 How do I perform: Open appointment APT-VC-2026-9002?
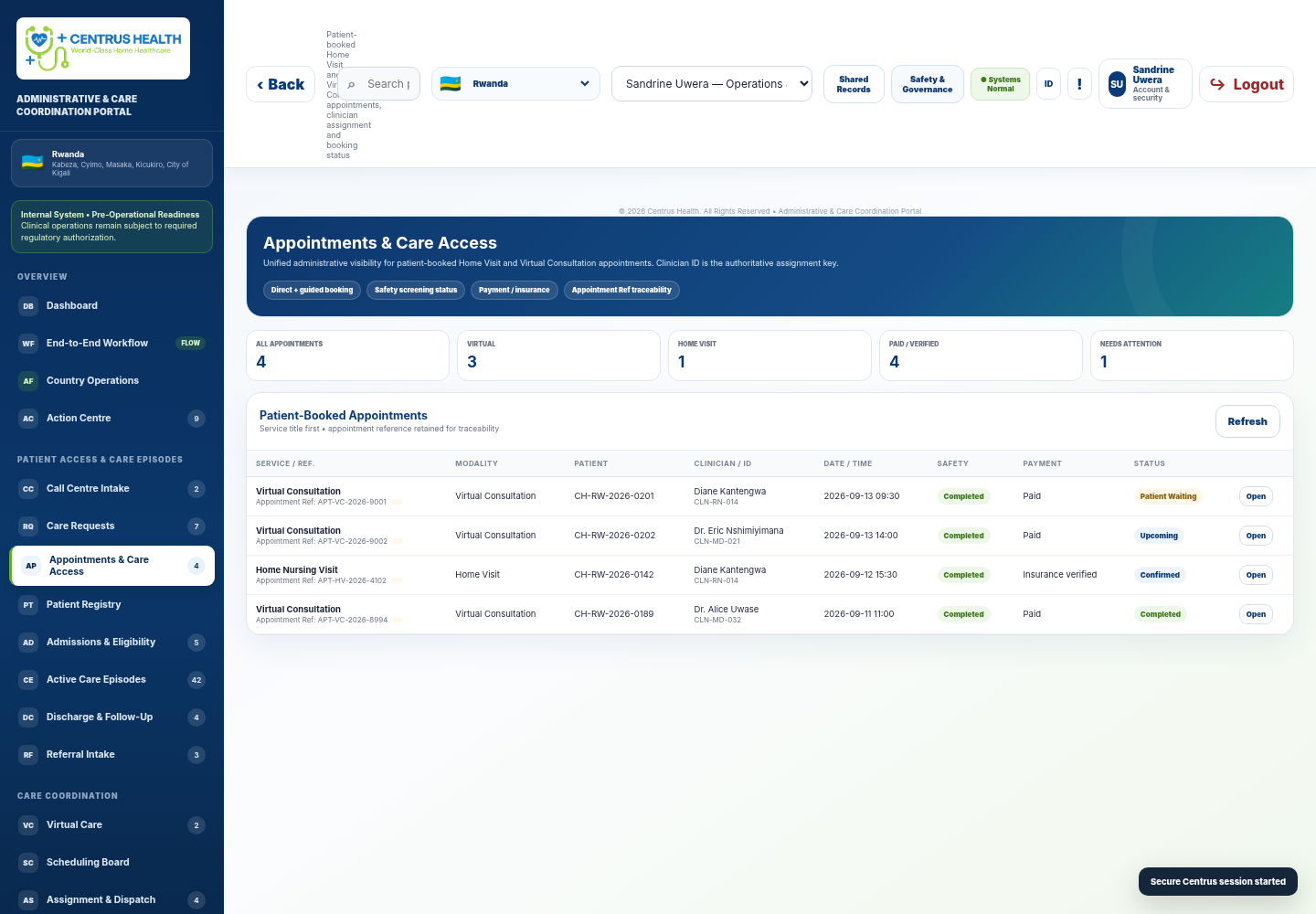pyautogui.click(x=1256, y=536)
